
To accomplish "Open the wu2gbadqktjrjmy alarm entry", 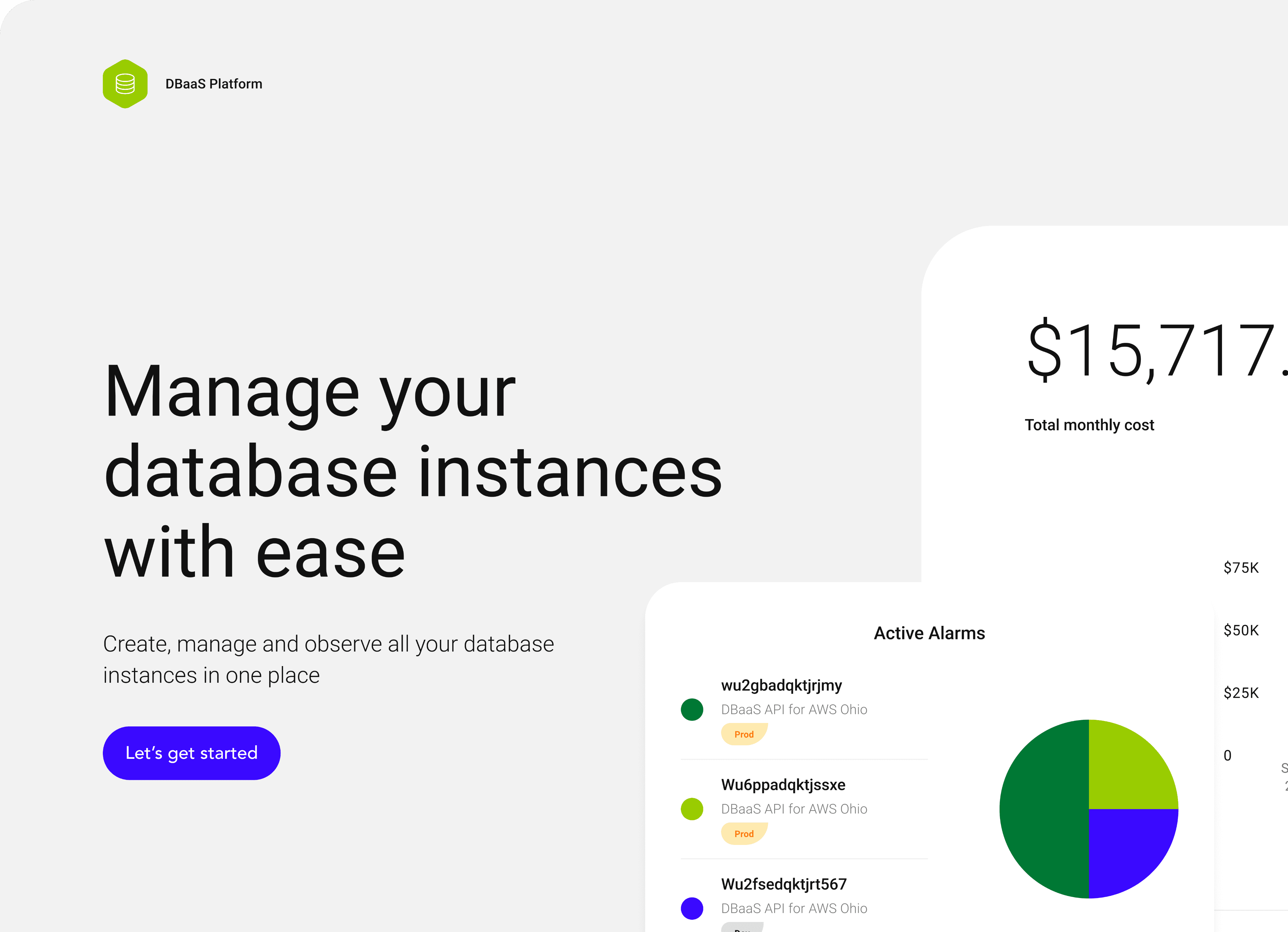I will coord(781,686).
